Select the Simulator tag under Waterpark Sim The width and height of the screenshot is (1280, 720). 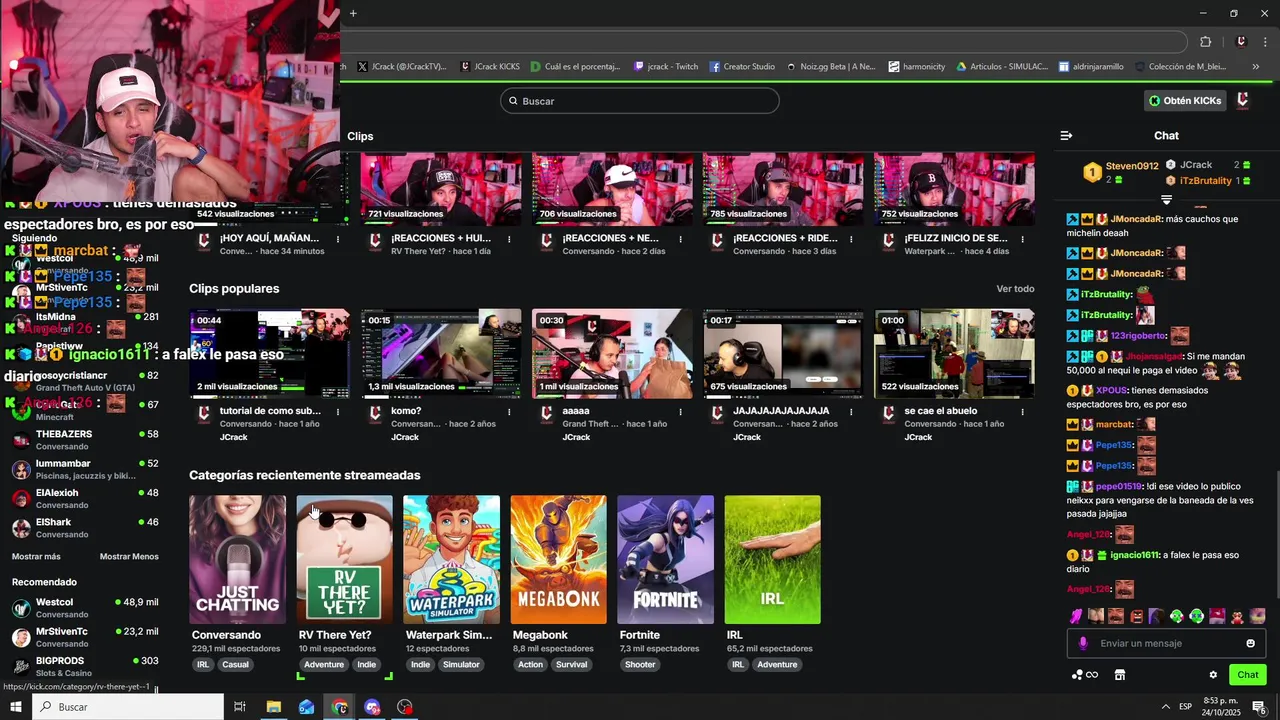[461, 665]
